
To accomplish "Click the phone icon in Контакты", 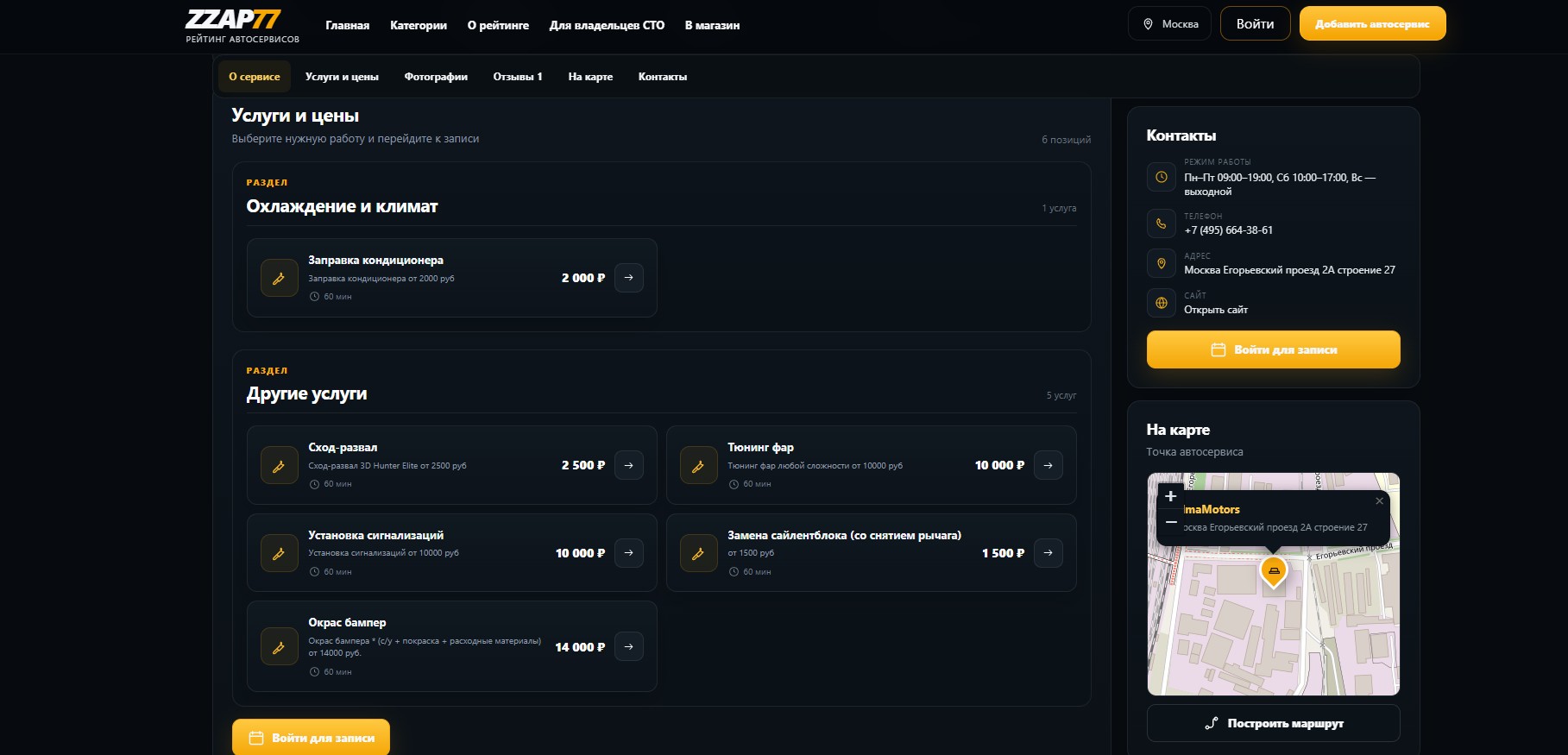I will (1162, 223).
